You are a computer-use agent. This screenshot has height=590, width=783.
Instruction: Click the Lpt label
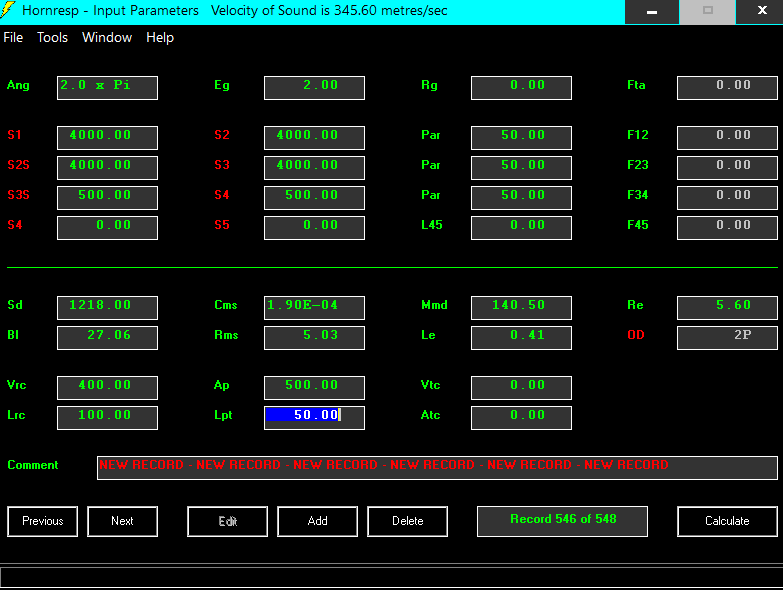tap(223, 415)
